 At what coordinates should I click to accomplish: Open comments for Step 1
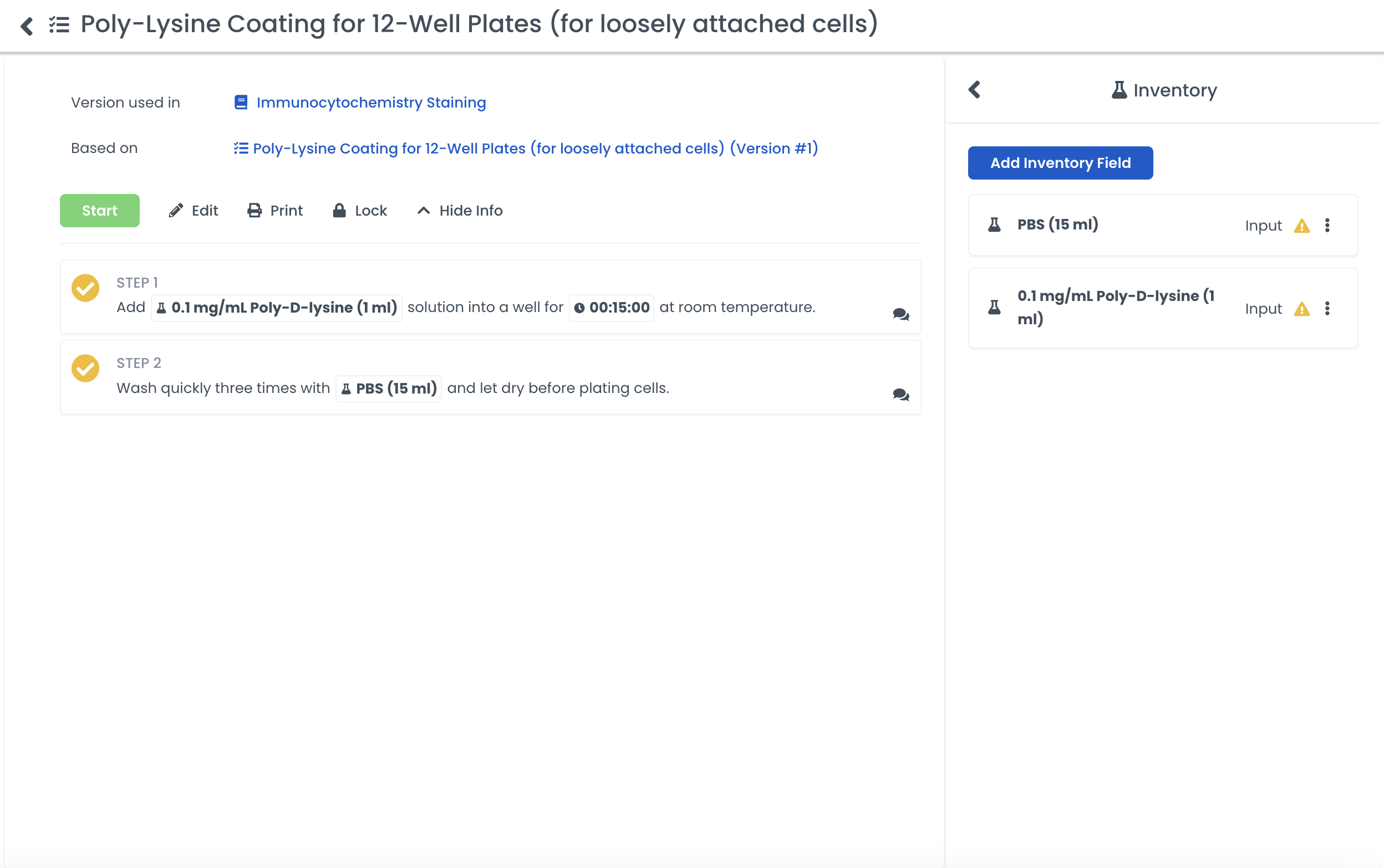tap(900, 314)
